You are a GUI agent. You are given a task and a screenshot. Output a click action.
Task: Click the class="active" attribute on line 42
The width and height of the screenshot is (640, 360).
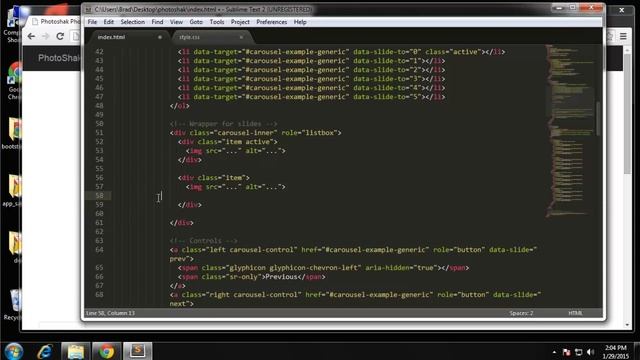pyautogui.click(x=453, y=52)
